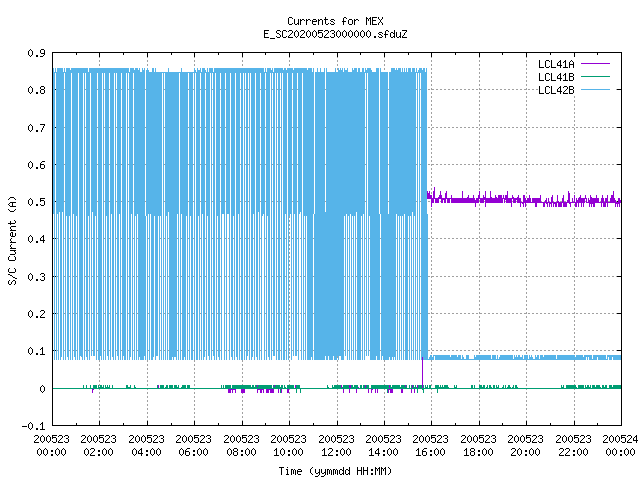Click the 0.3 y-axis tick value

pyautogui.click(x=36, y=277)
